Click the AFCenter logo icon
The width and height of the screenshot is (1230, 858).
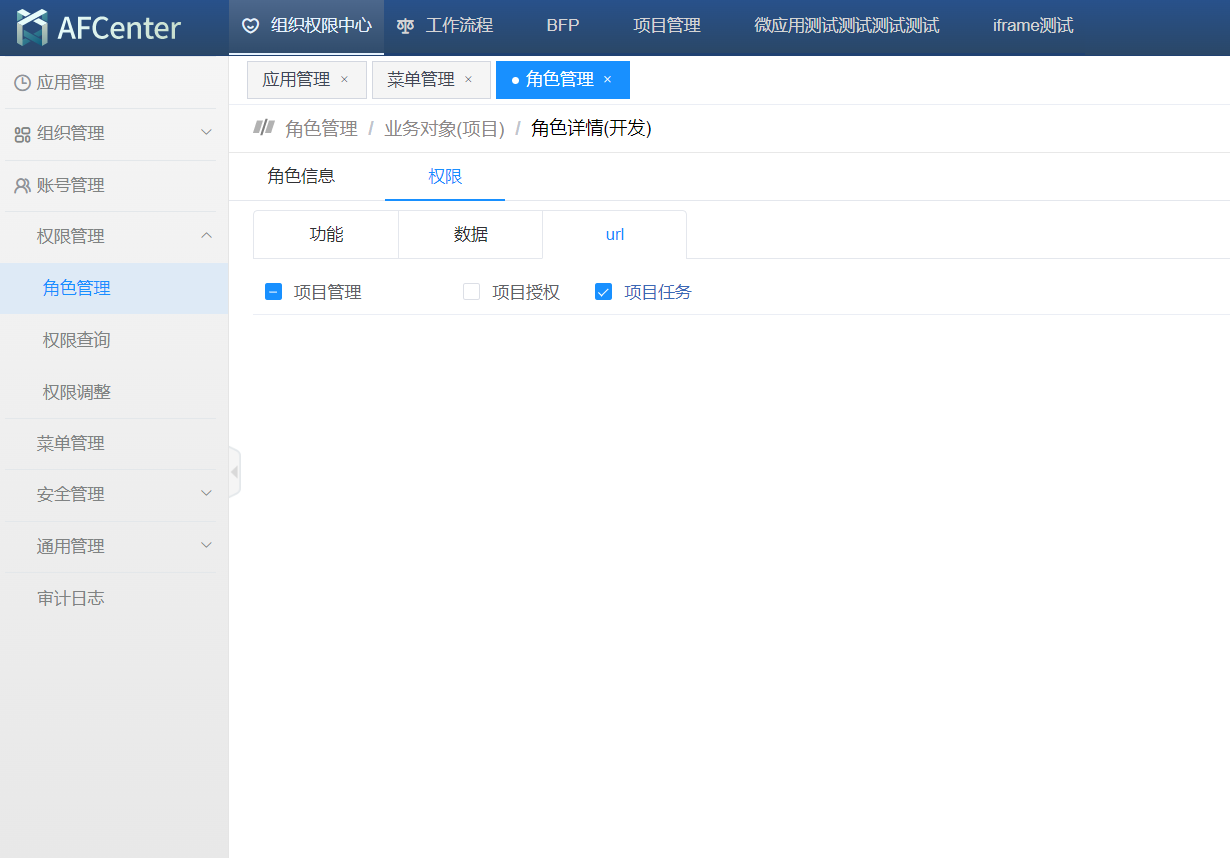point(32,27)
